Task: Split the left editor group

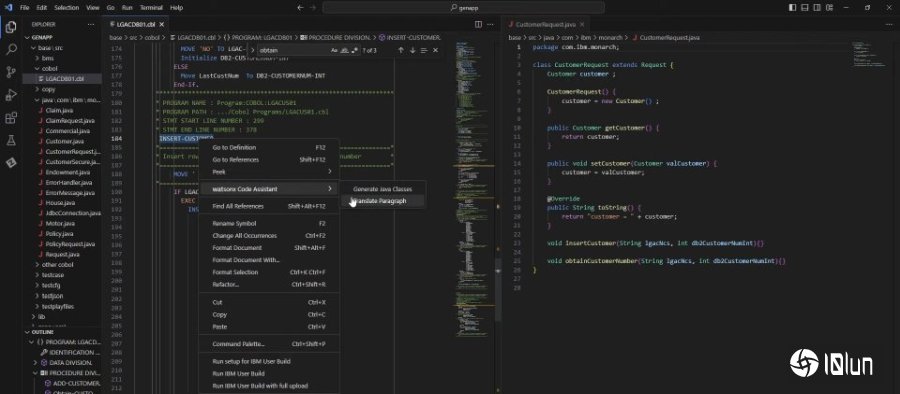Action: (479, 25)
